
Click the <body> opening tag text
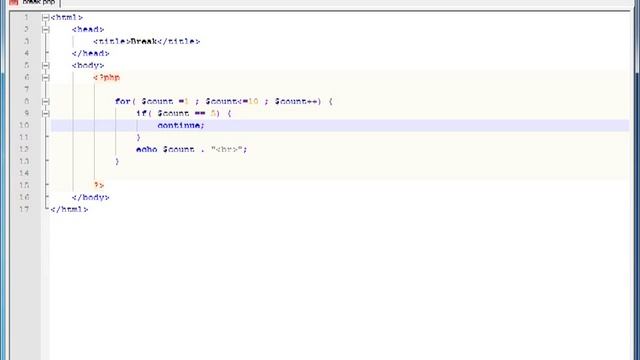[88, 65]
